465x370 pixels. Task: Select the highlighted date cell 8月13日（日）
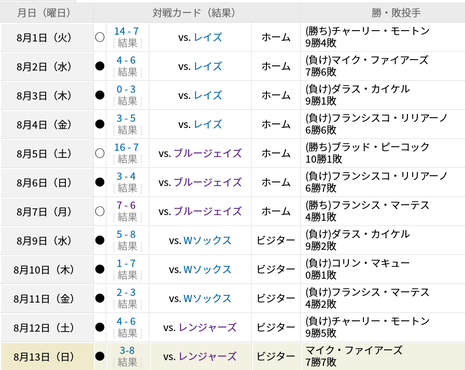click(46, 356)
